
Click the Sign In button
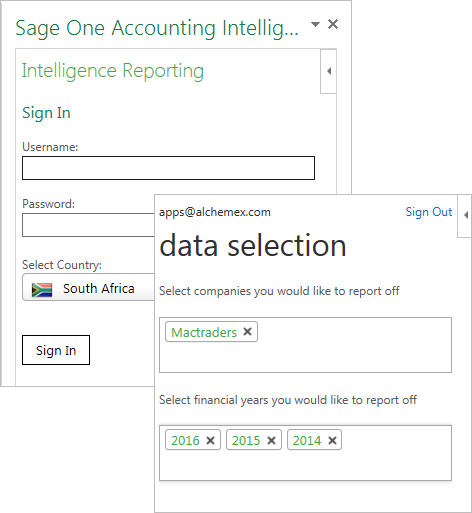point(56,350)
